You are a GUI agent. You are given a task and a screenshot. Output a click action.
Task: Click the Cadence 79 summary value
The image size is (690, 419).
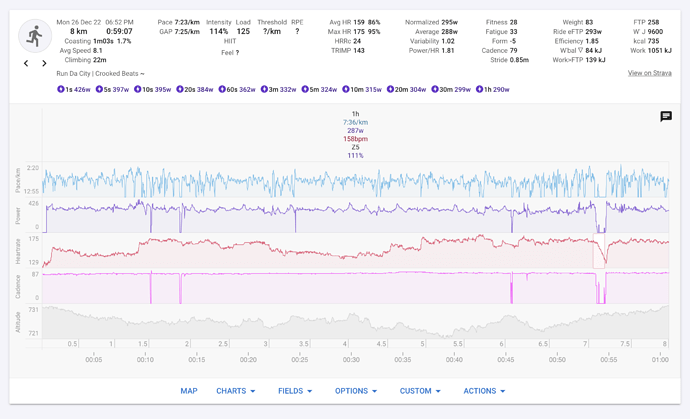(x=514, y=51)
